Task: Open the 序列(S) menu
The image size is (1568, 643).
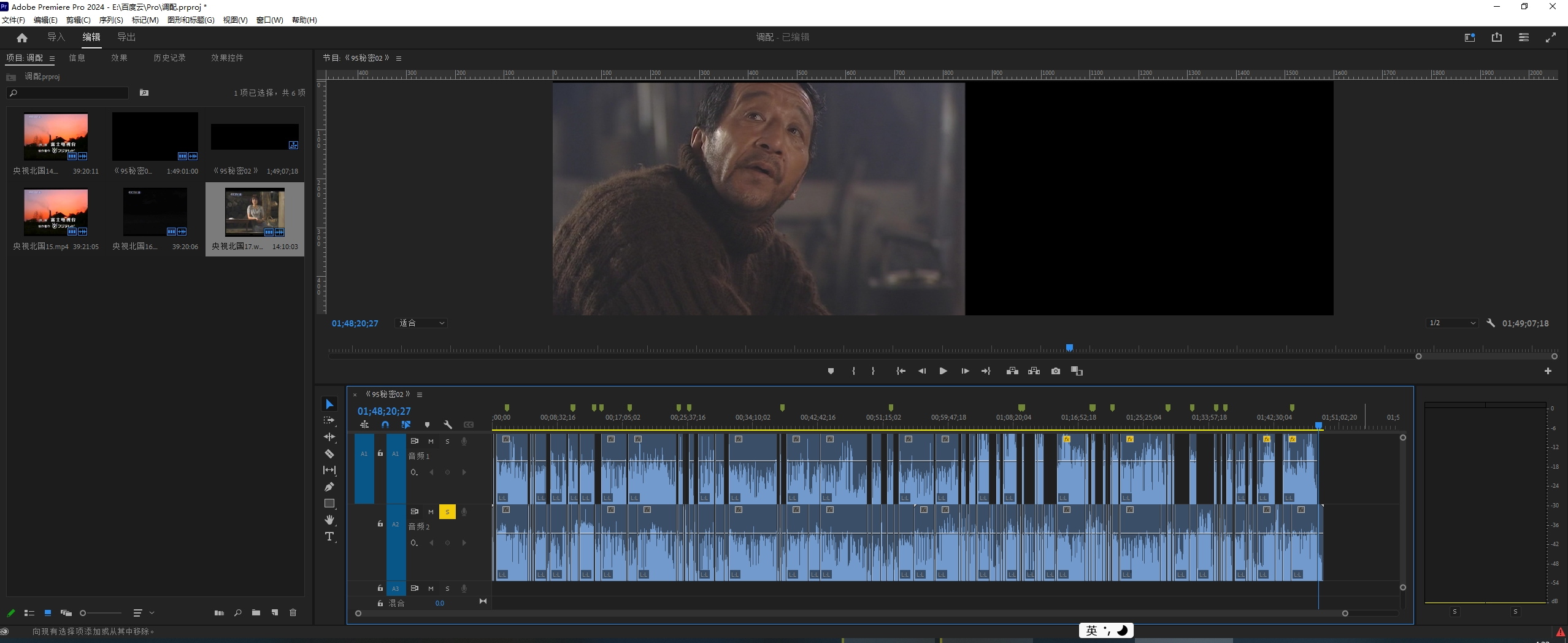Action: [x=111, y=20]
